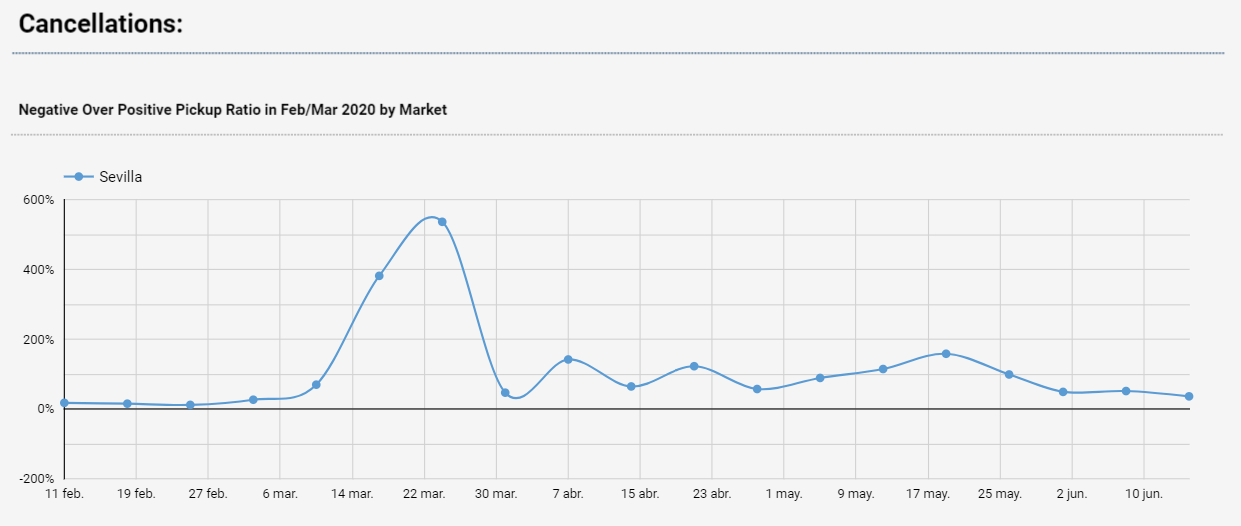The width and height of the screenshot is (1241, 526).
Task: Click the 600% y-axis label
Action: (x=38, y=199)
